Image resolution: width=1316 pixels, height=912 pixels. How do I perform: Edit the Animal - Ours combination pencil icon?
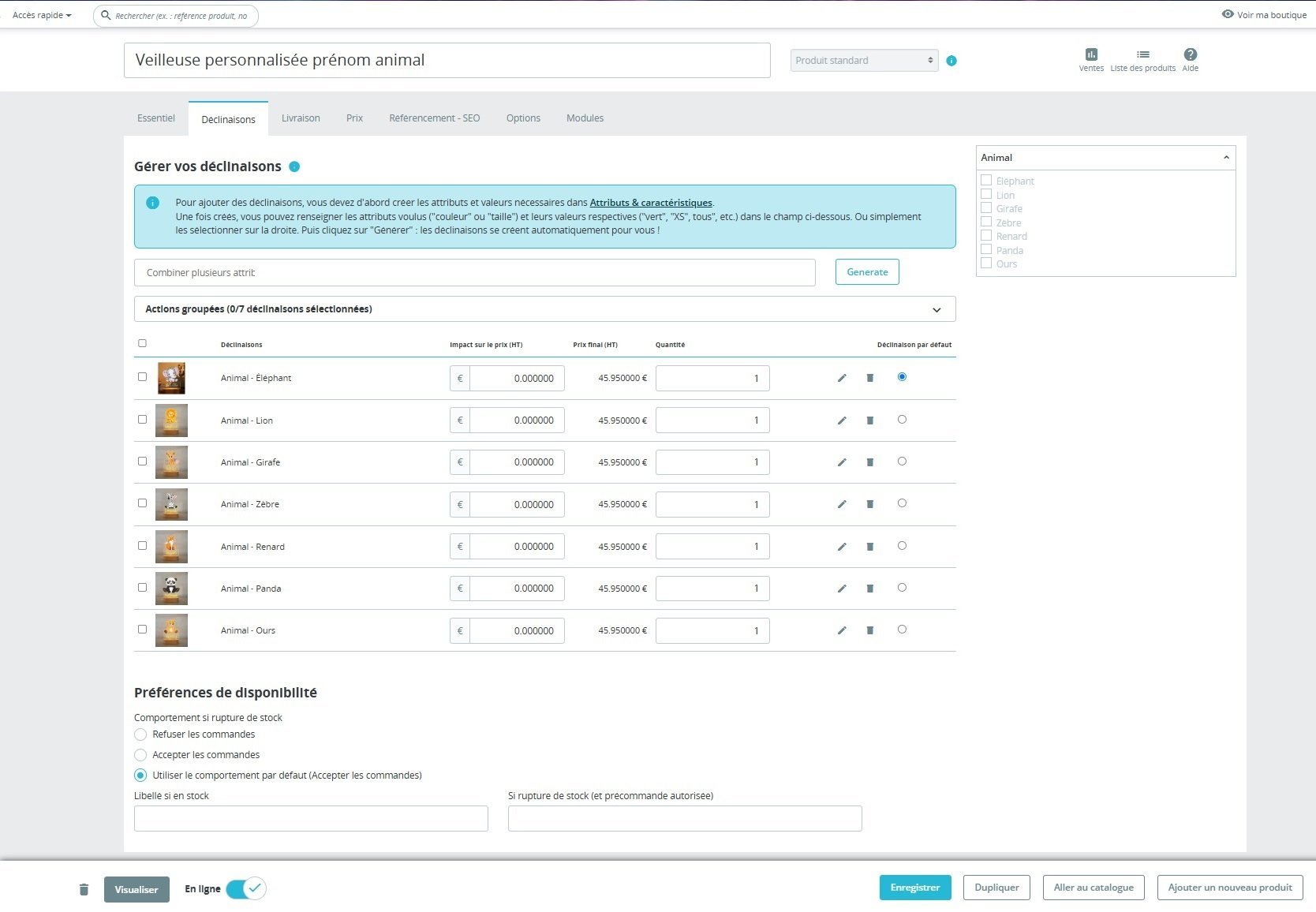(x=842, y=630)
